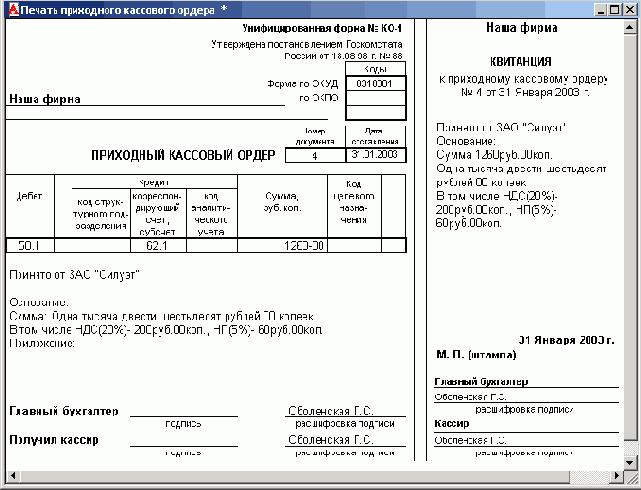Select the date cell 31.01.2003
This screenshot has height=490, width=641.
click(375, 155)
